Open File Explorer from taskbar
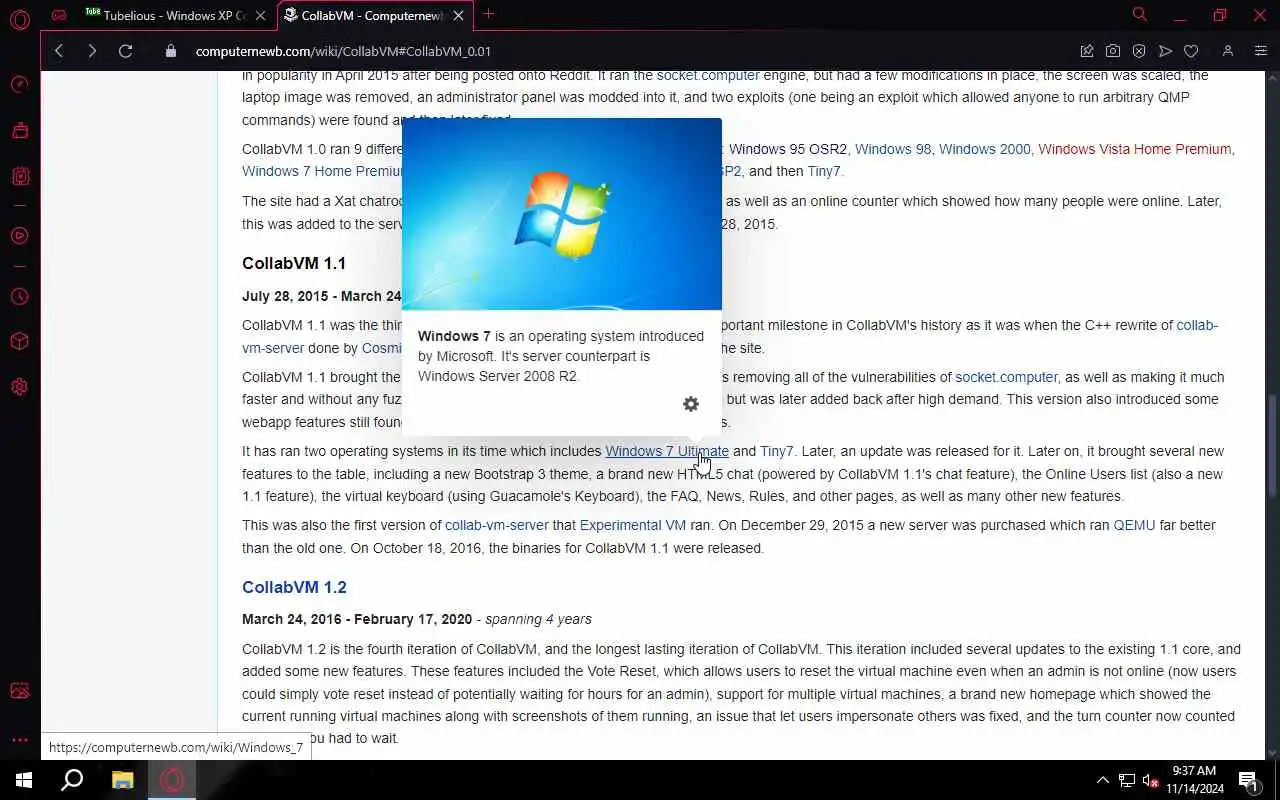 pos(122,780)
